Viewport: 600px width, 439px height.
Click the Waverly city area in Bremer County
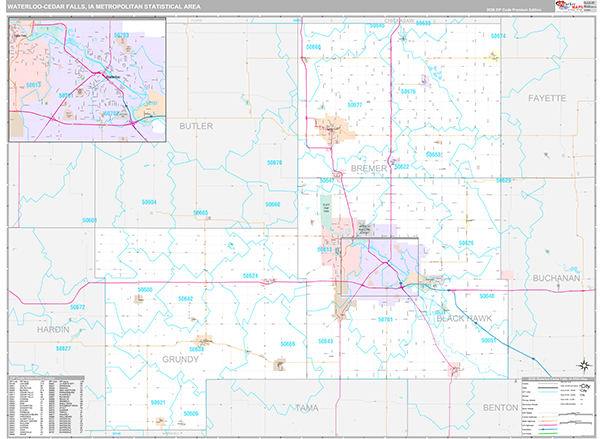[x=334, y=128]
